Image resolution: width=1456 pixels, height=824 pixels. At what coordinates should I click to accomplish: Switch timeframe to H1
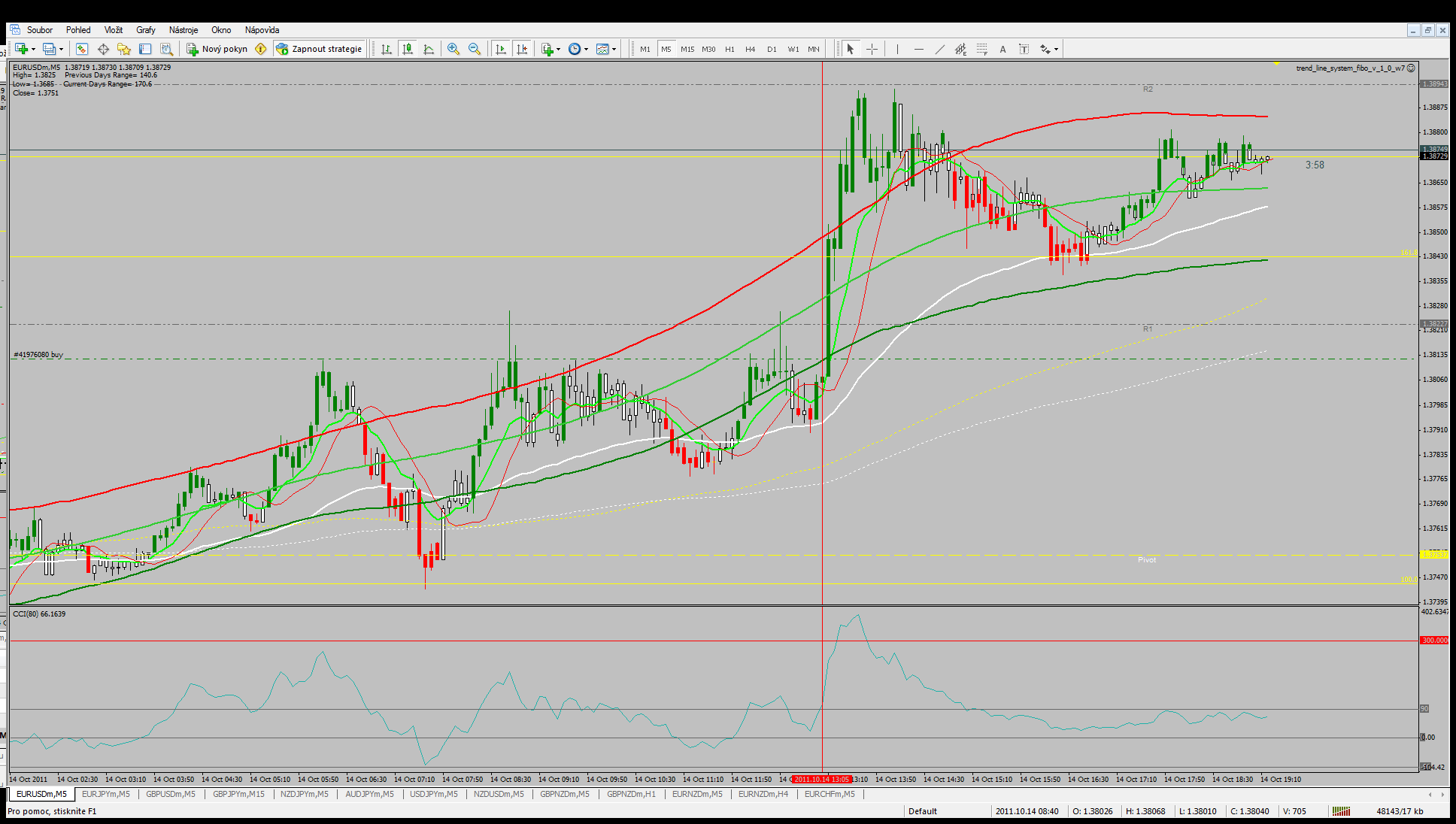point(730,49)
